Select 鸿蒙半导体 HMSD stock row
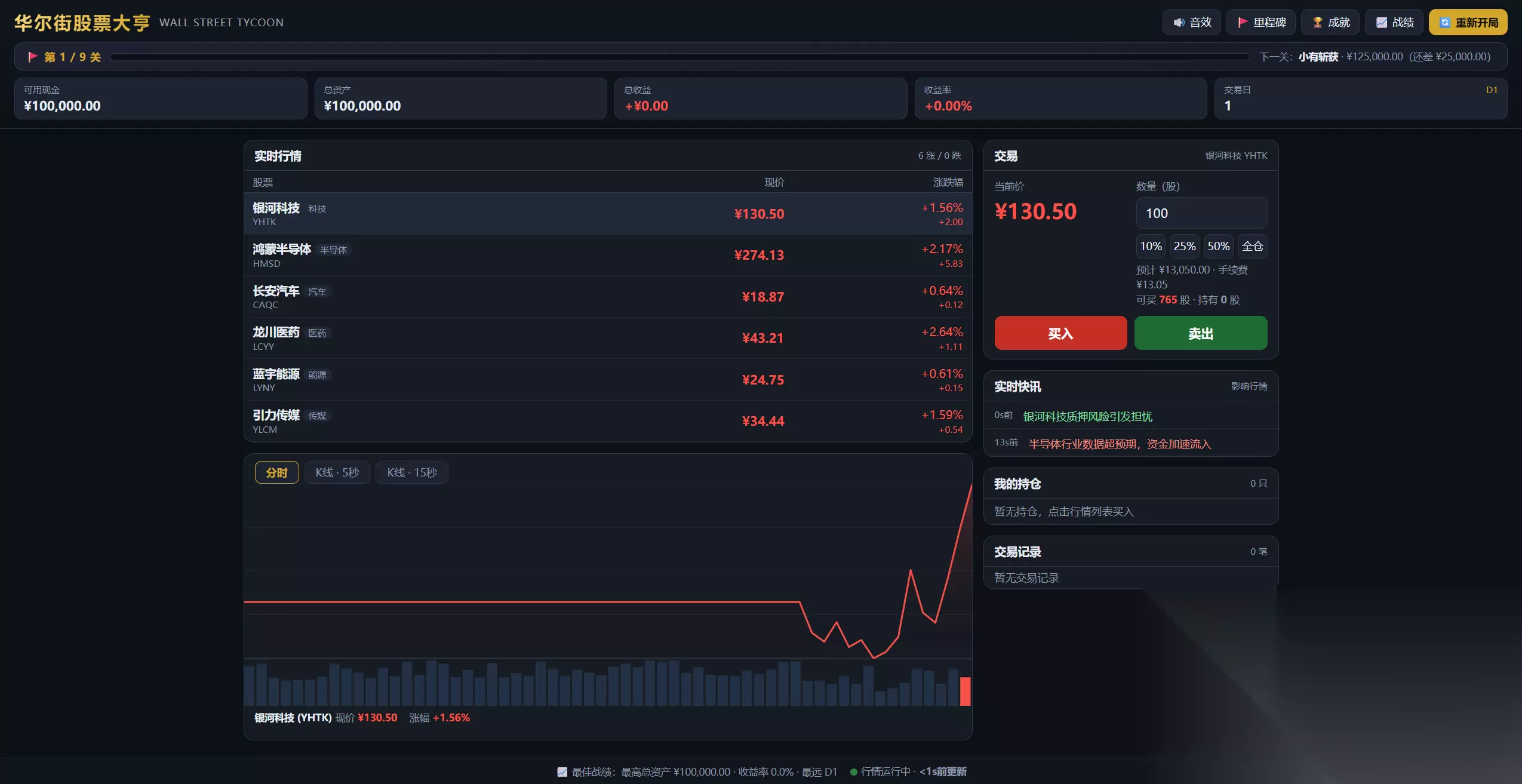The image size is (1522, 784). tap(608, 255)
